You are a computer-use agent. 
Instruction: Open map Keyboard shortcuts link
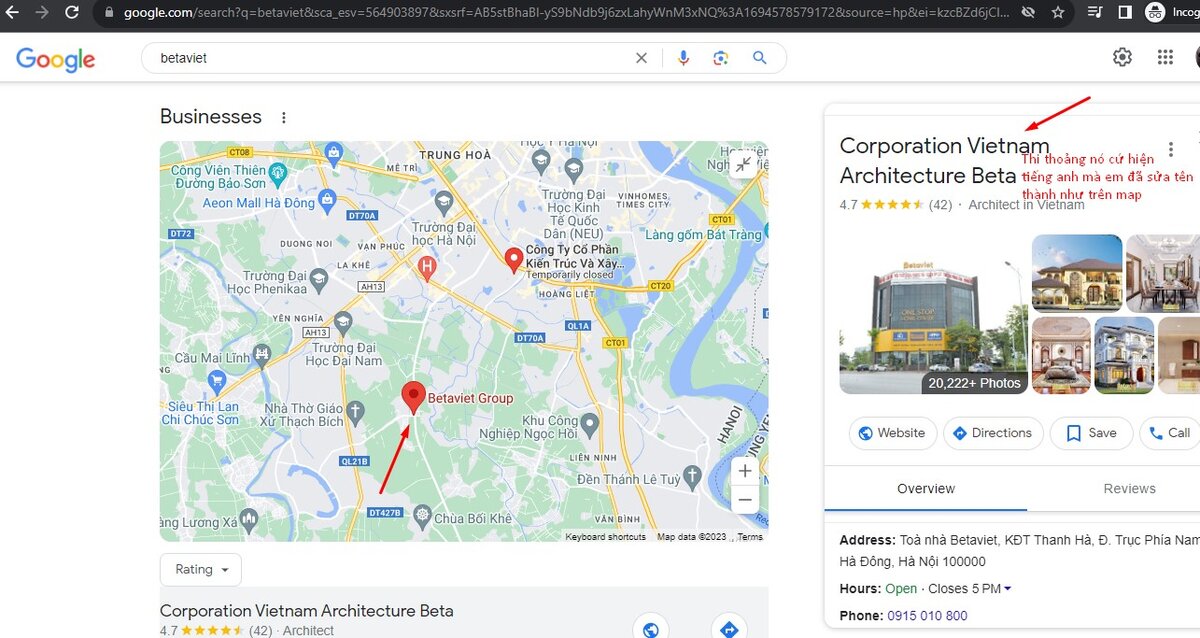[605, 537]
